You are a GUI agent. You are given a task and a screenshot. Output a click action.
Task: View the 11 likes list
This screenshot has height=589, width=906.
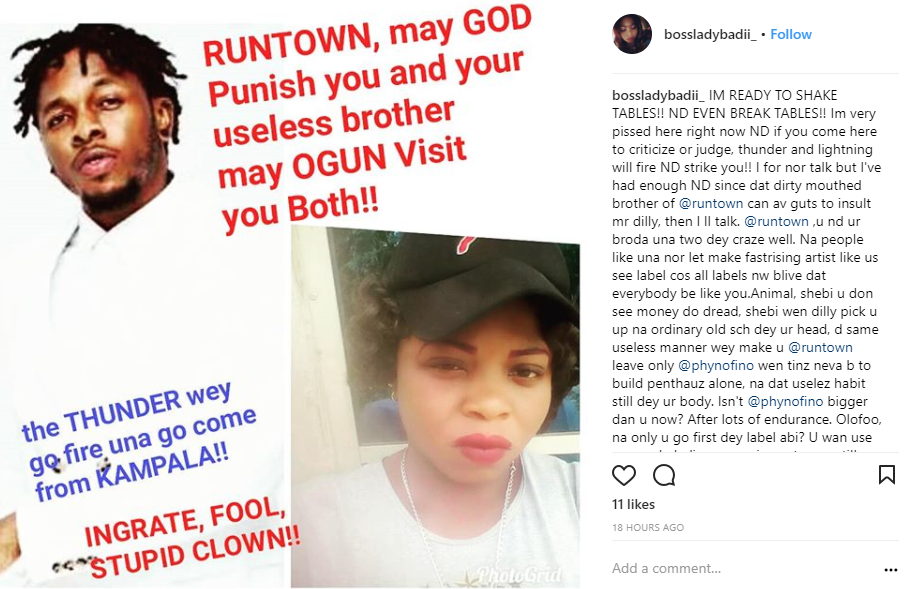(x=633, y=505)
